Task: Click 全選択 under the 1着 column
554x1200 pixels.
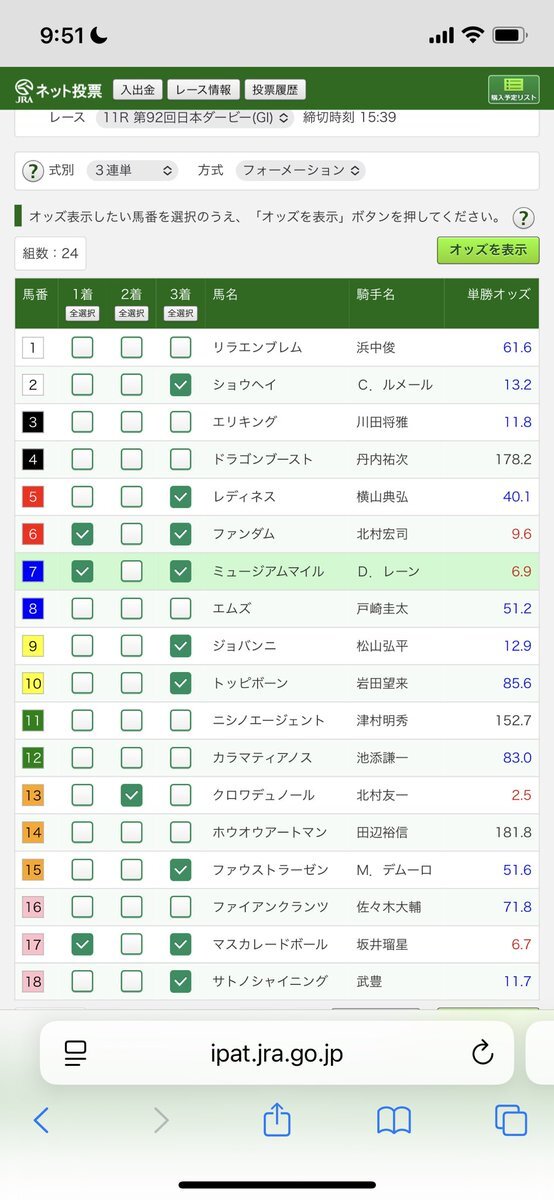Action: pyautogui.click(x=82, y=313)
